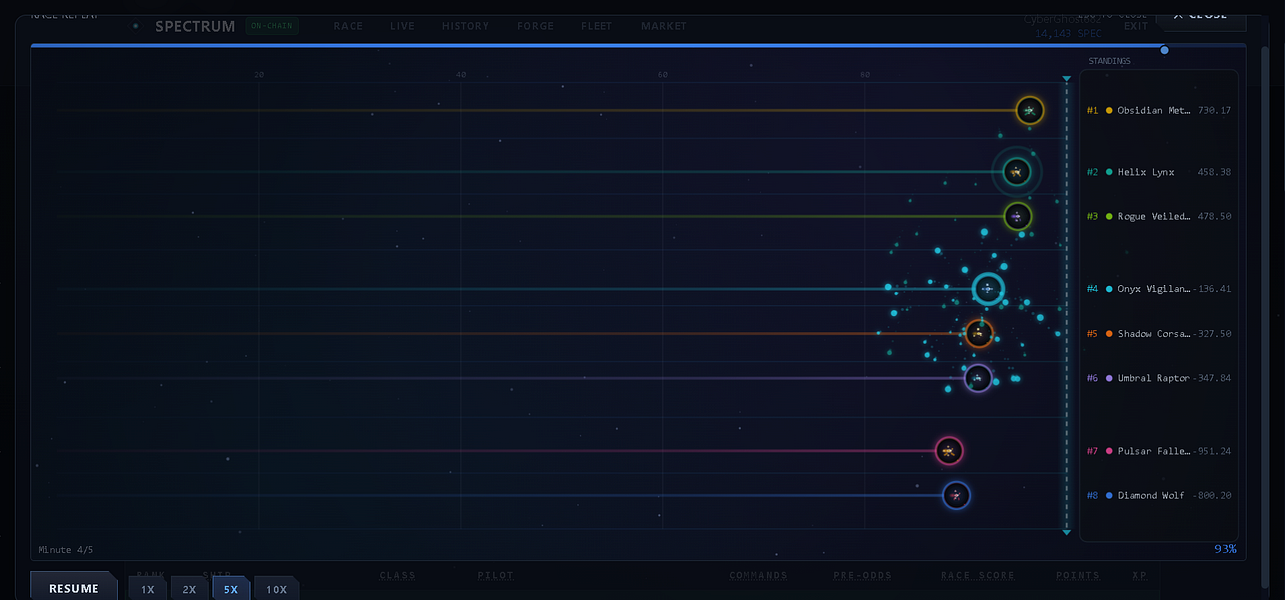The image size is (1285, 600).
Task: Resume the race replay
Action: pos(74,588)
